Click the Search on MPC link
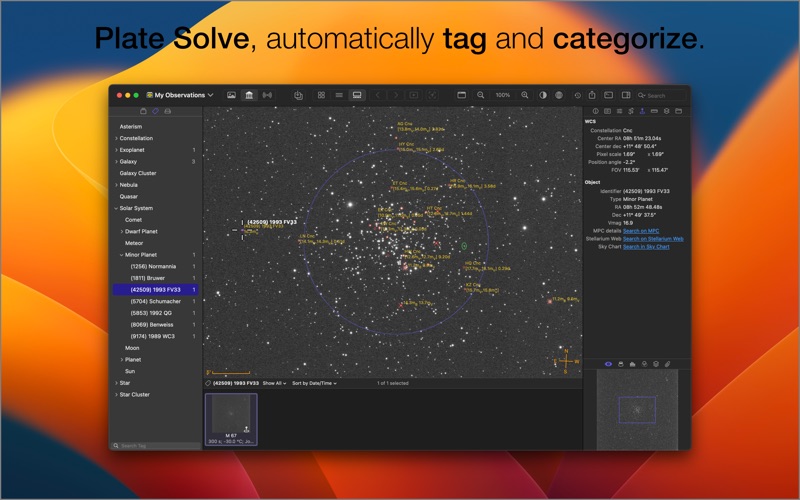Viewport: 800px width, 500px height. coord(641,231)
